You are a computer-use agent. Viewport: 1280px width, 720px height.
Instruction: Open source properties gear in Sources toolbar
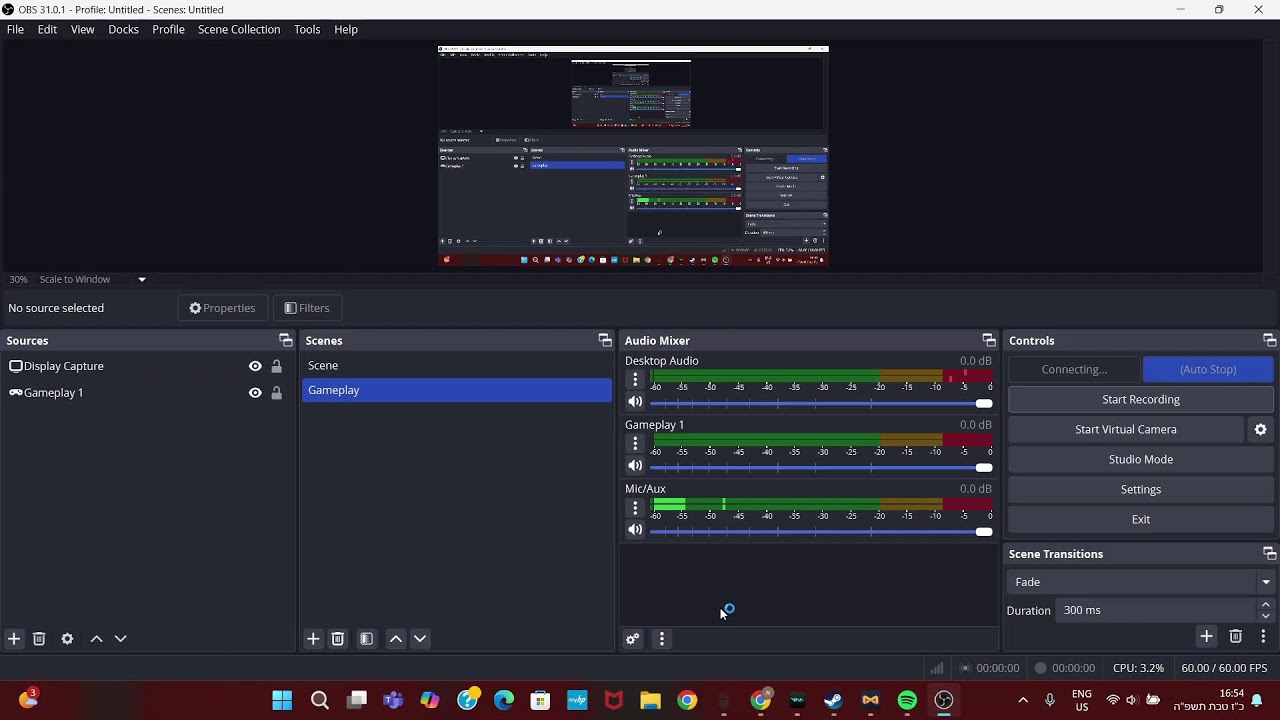pos(67,638)
